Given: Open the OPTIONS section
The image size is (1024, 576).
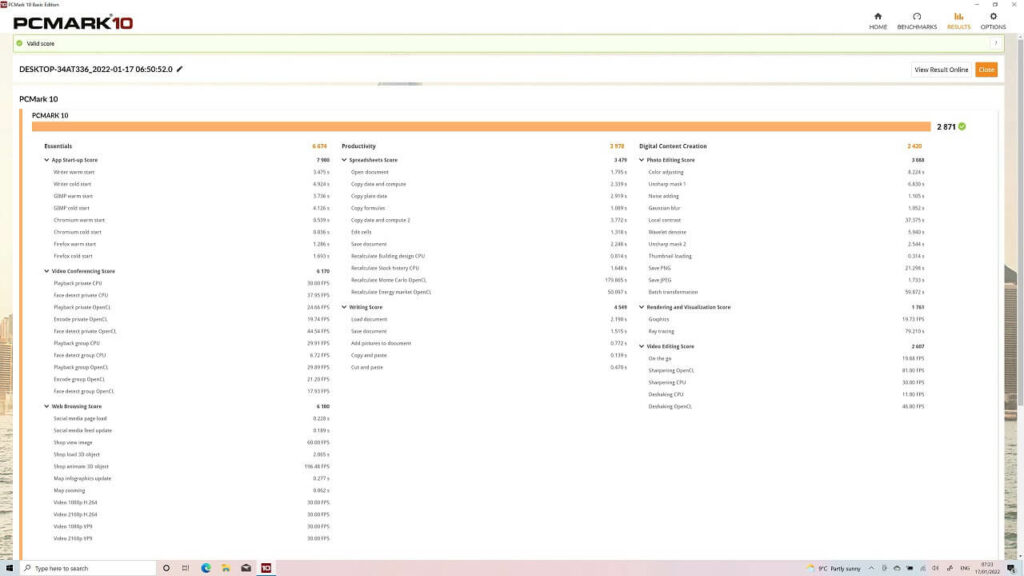Looking at the screenshot, I should (x=993, y=21).
